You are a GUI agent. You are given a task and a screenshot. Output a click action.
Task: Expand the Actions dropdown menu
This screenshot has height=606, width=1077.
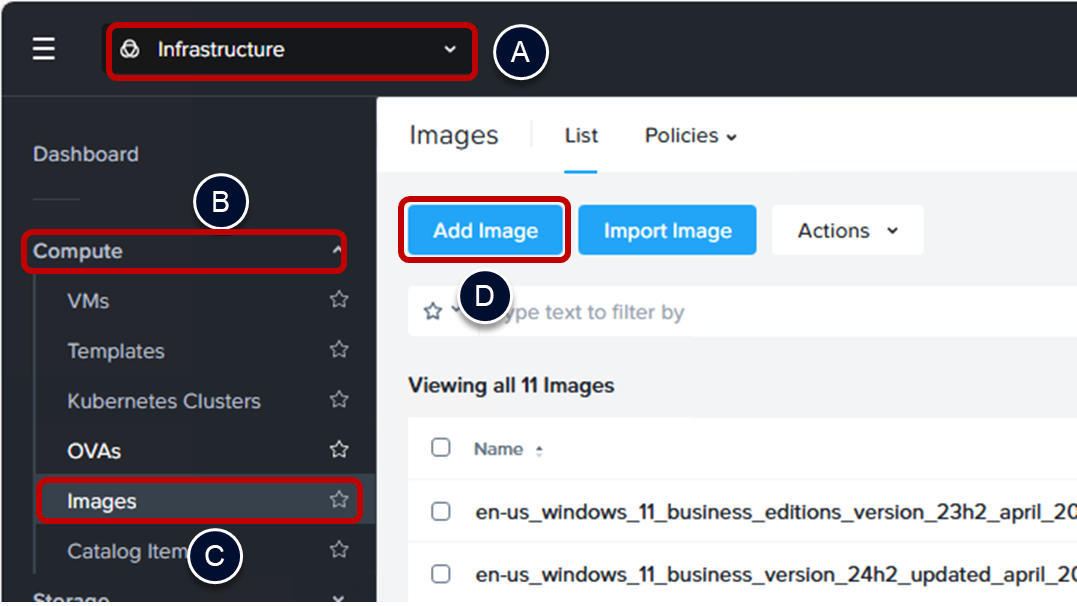point(847,231)
